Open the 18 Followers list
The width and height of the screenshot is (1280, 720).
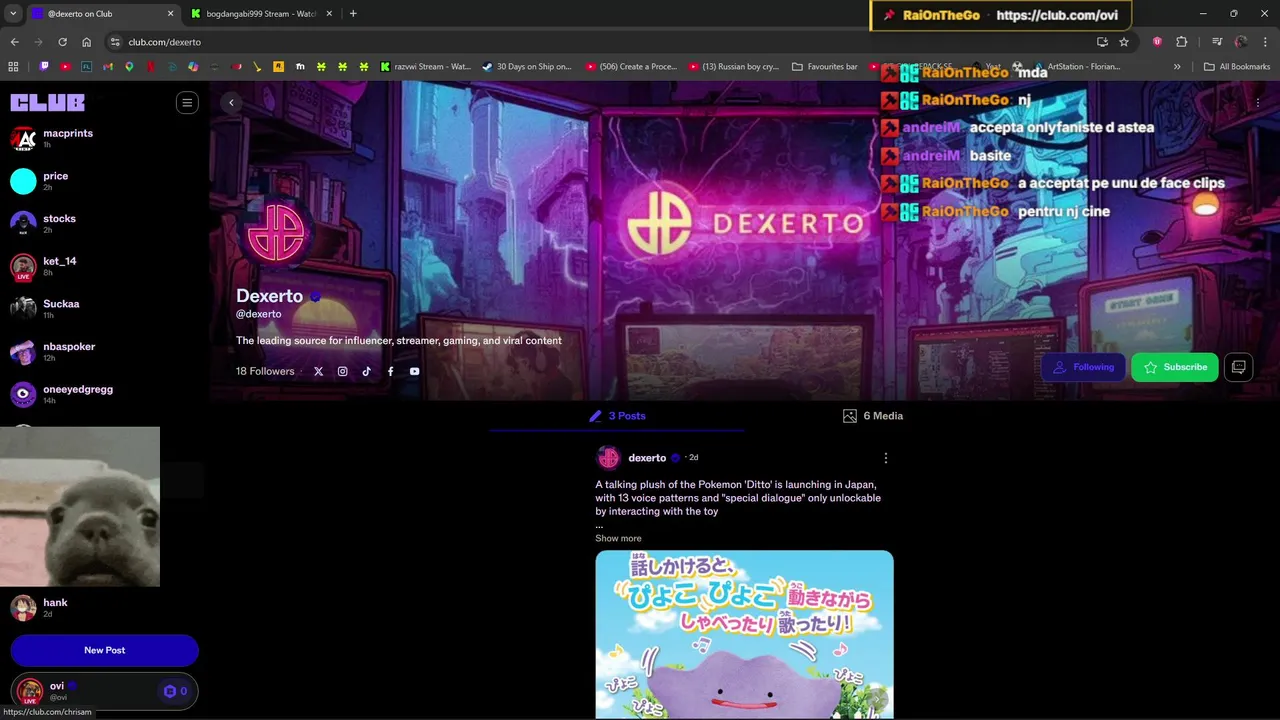click(265, 371)
